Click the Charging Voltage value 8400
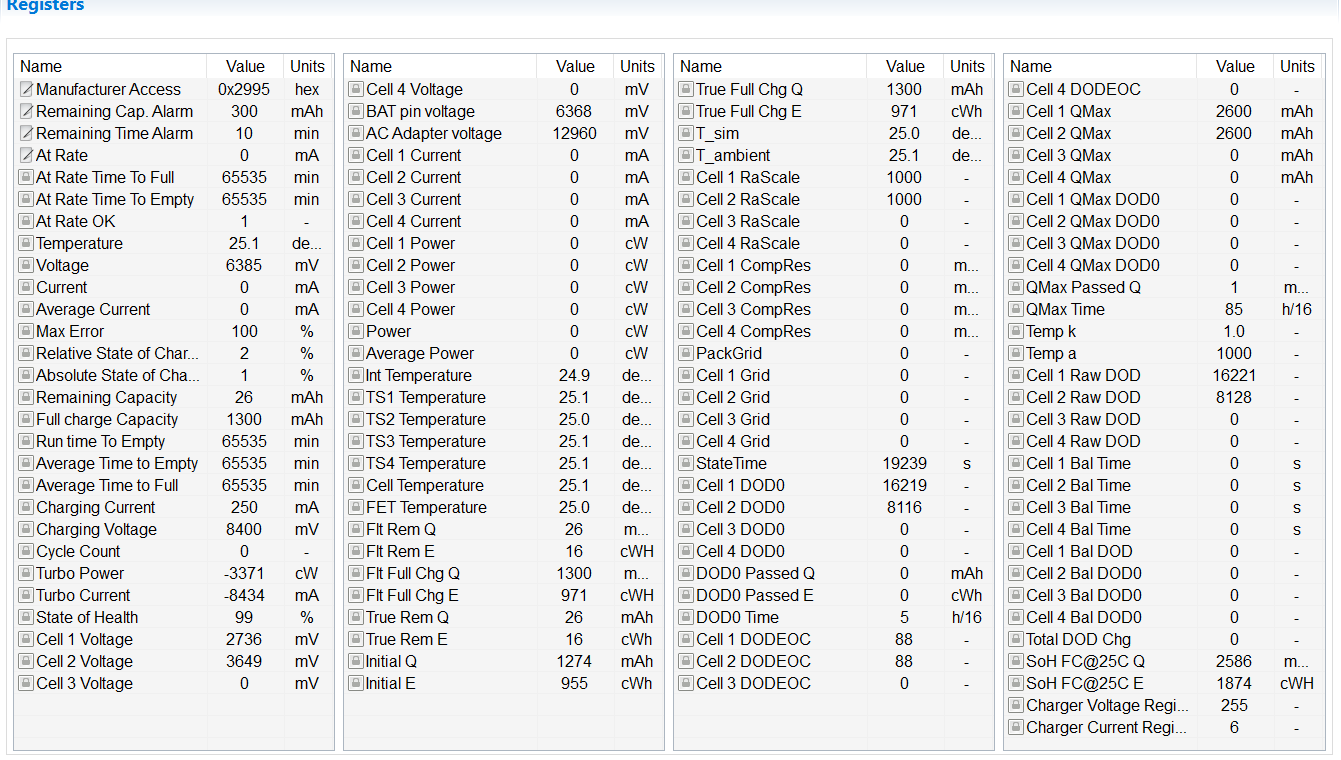Screen dimensions: 1341x760 (x=244, y=530)
